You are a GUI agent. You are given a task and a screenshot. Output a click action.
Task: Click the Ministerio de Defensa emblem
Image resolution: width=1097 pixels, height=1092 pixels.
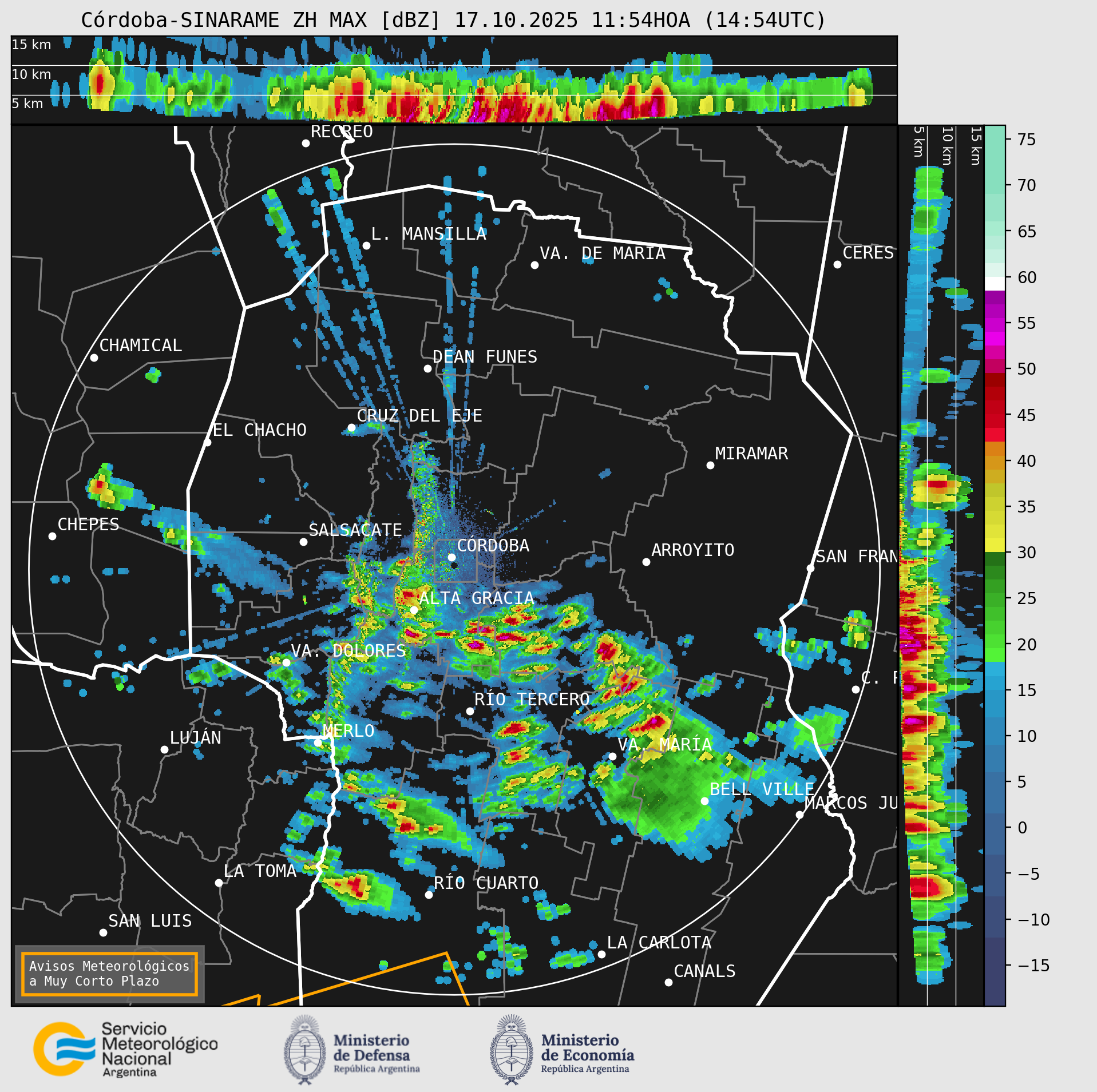(305, 1050)
